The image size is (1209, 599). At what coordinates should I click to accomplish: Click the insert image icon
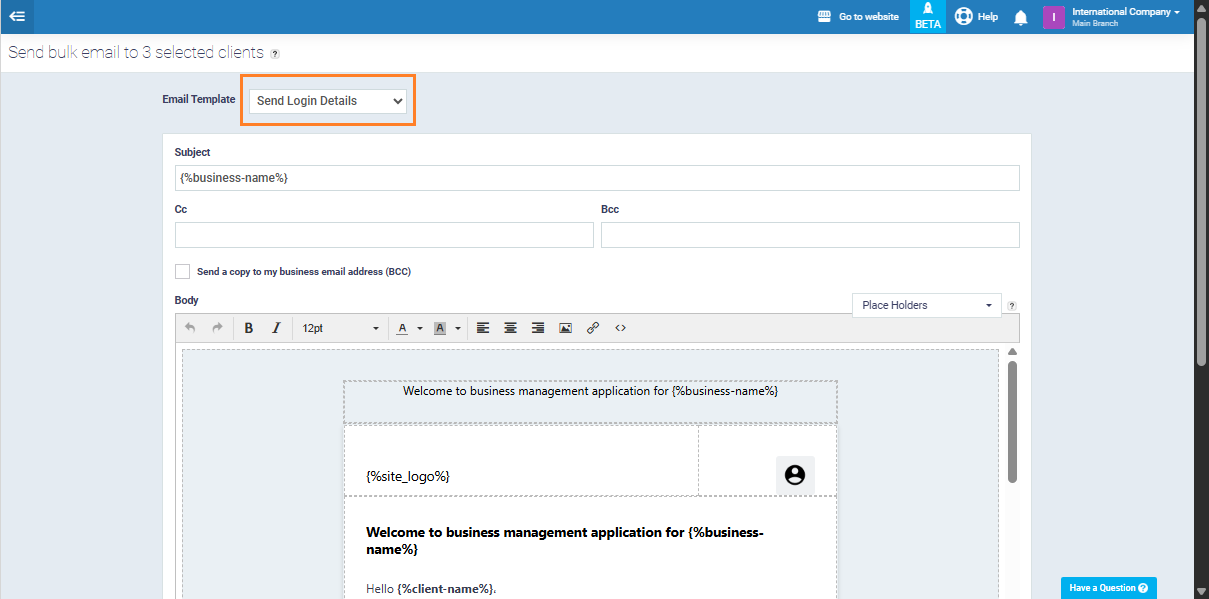[x=565, y=328]
